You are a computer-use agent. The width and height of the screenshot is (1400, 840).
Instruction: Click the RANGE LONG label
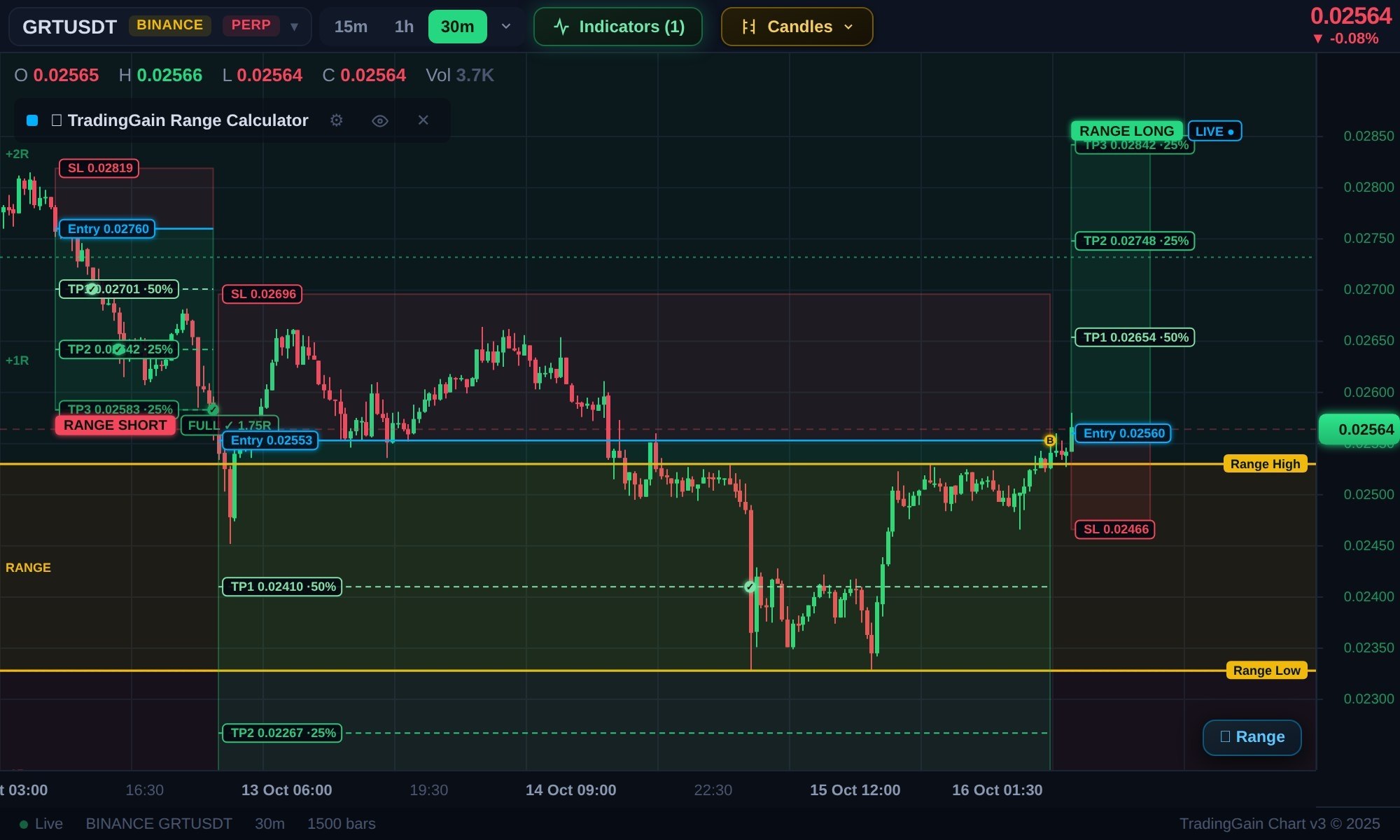click(x=1126, y=131)
